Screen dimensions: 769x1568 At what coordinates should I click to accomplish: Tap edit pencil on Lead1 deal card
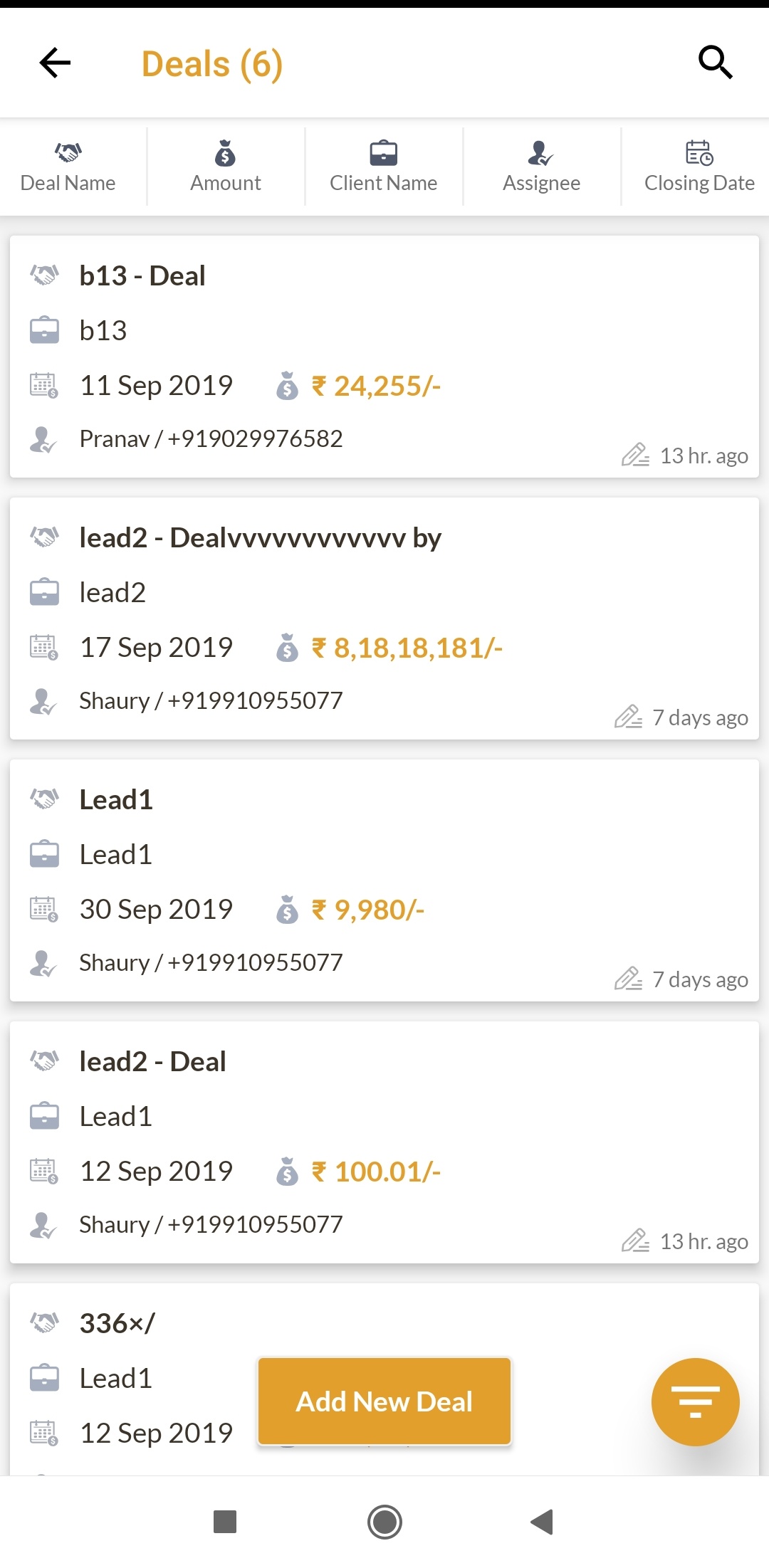[x=629, y=979]
